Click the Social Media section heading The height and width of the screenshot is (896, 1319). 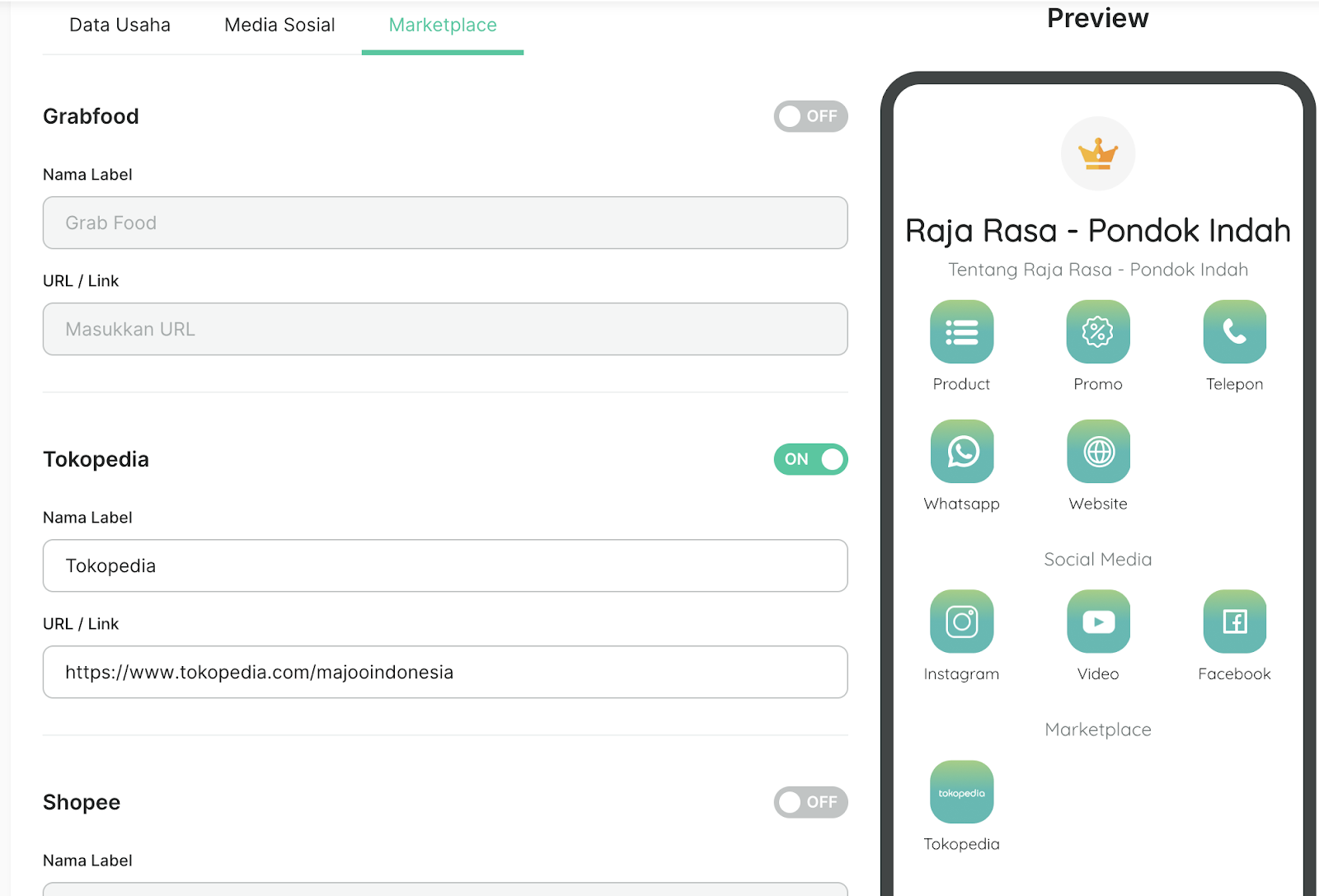1098,559
